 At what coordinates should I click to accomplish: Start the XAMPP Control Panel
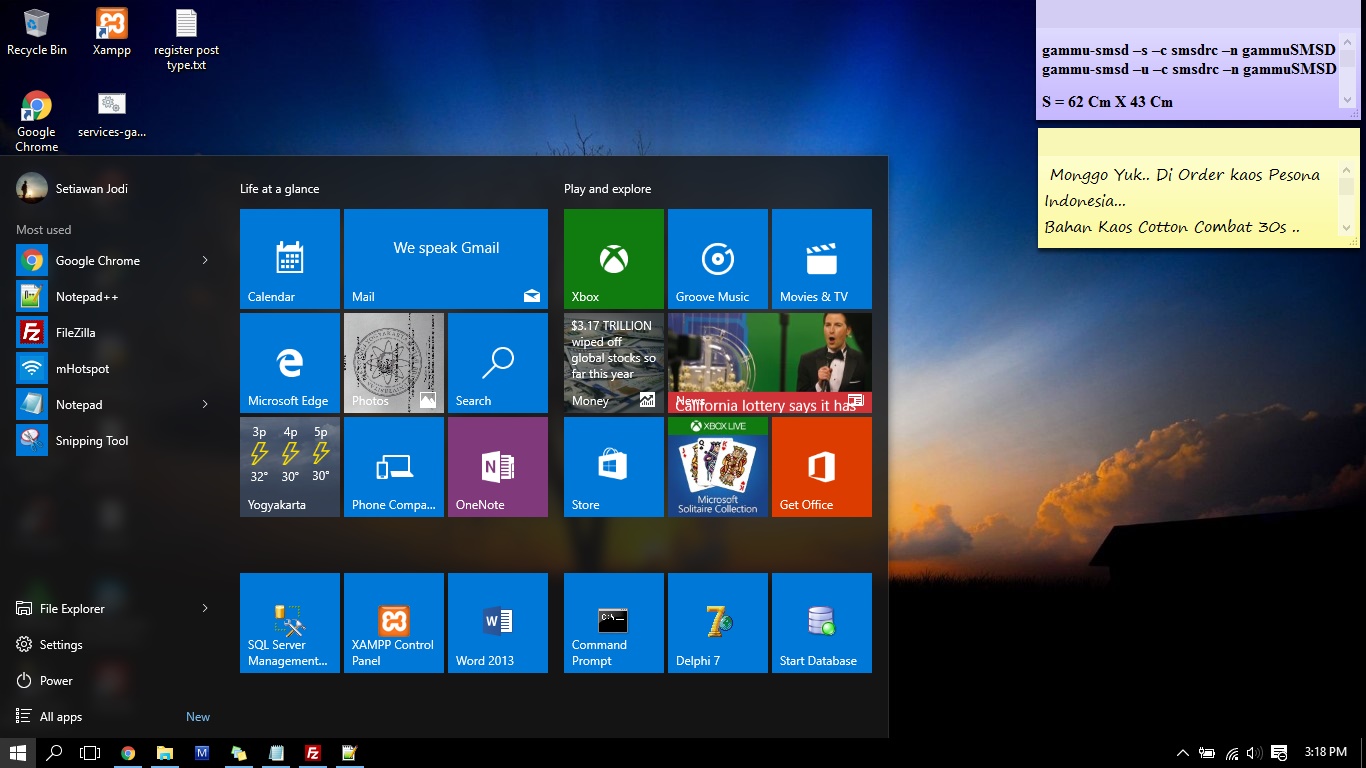(x=393, y=622)
